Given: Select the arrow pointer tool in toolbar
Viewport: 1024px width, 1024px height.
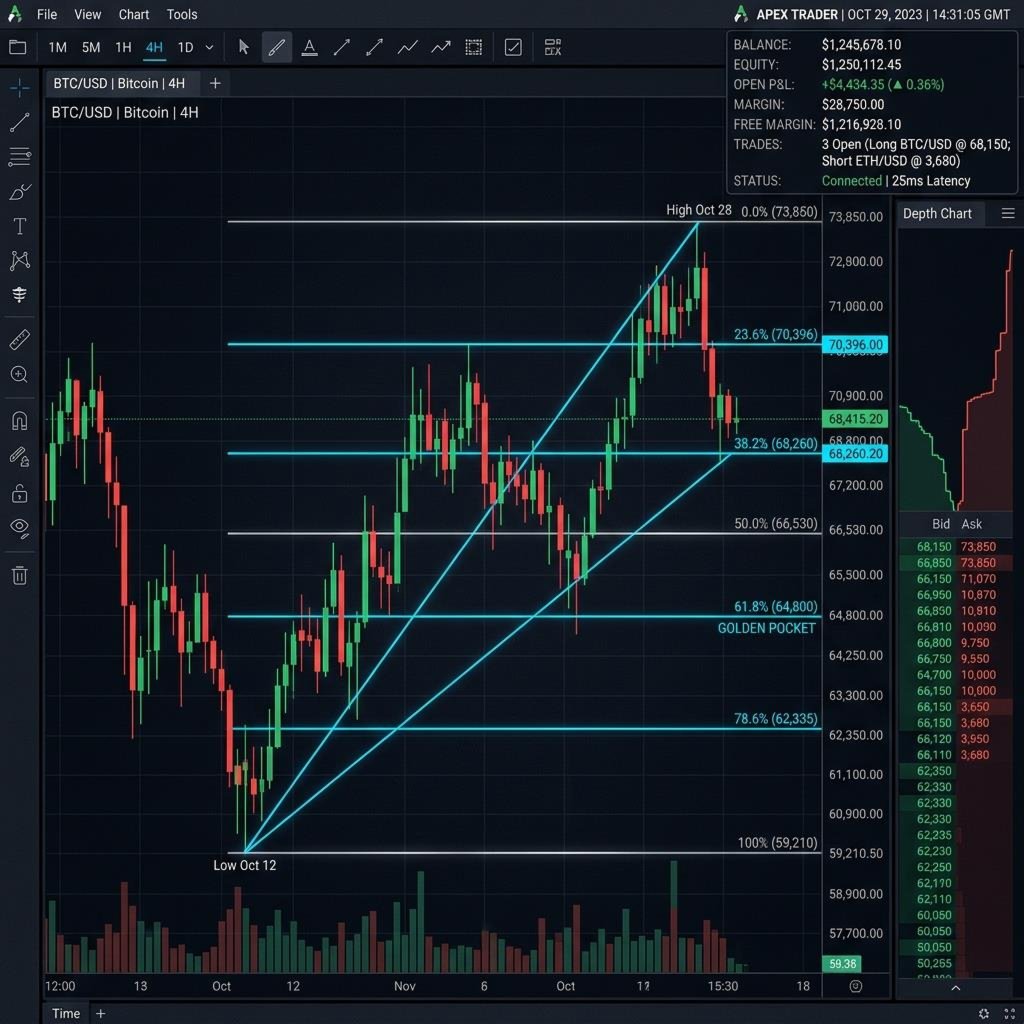Looking at the screenshot, I should (x=244, y=47).
